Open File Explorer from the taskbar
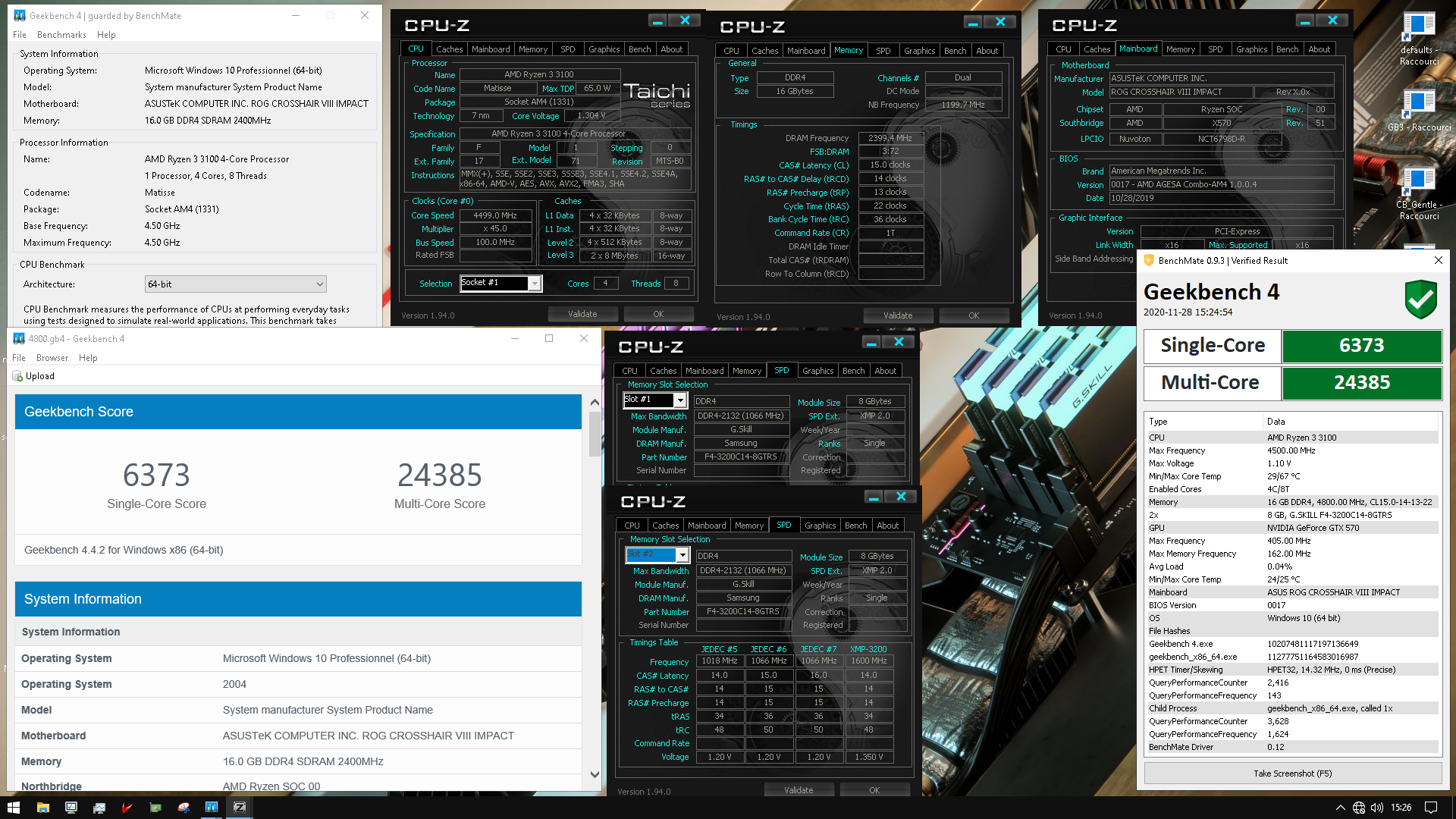The height and width of the screenshot is (819, 1456). pyautogui.click(x=42, y=808)
